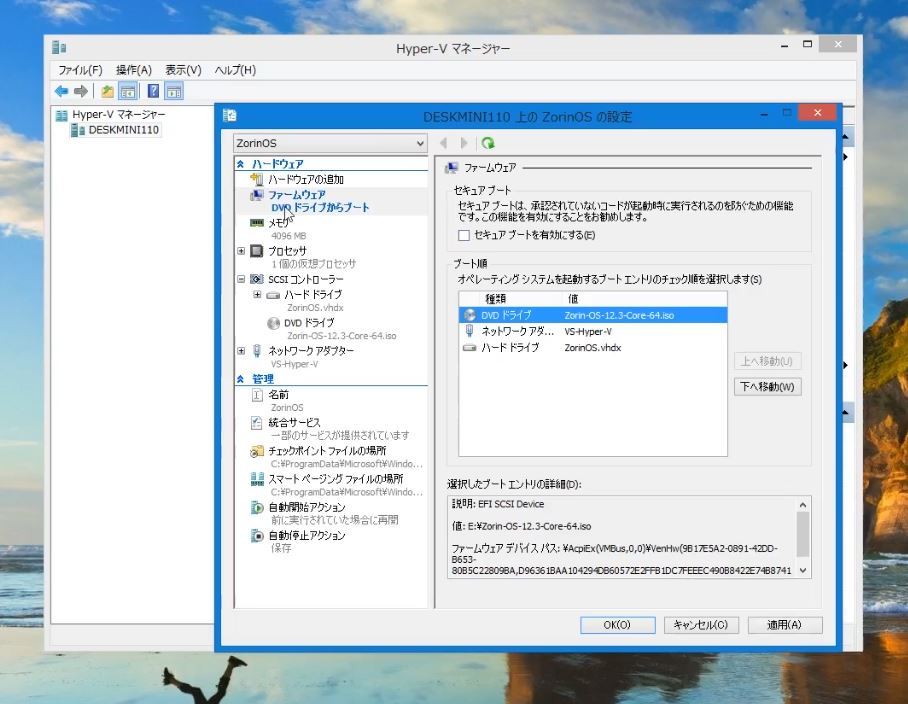Open the 自動開始アクション setting
This screenshot has height=704, width=908.
[306, 507]
